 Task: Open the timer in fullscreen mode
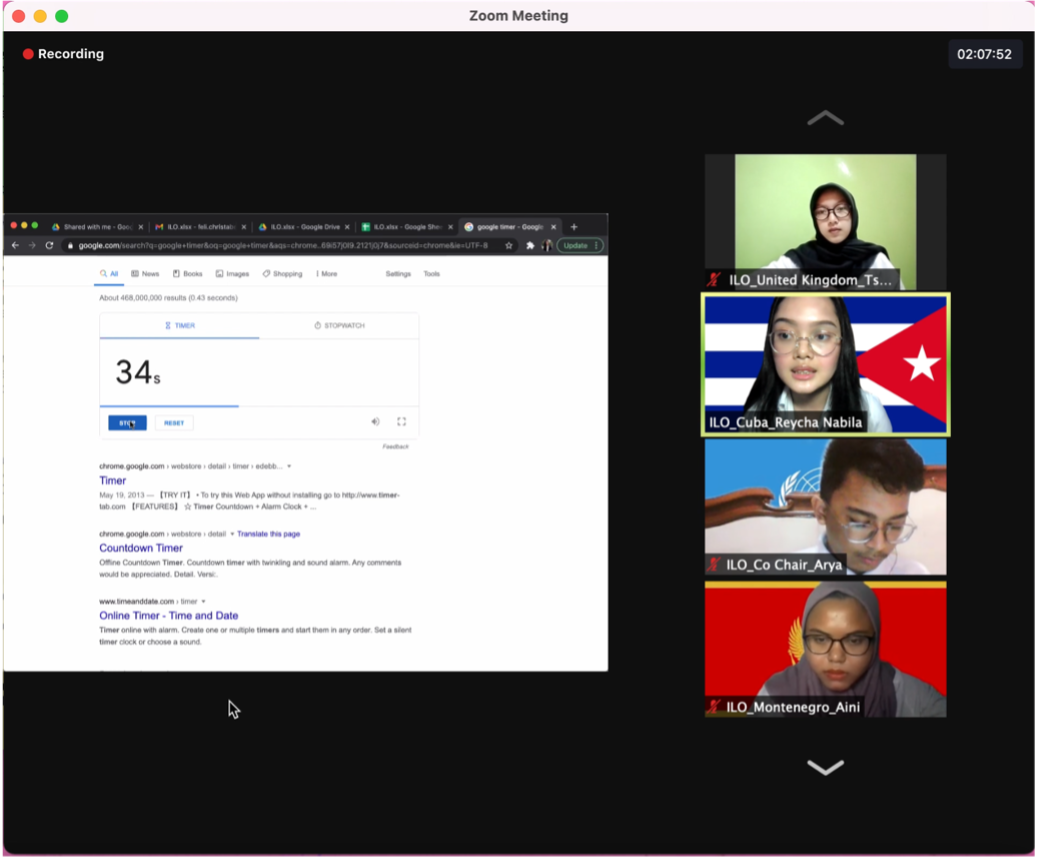pos(401,422)
